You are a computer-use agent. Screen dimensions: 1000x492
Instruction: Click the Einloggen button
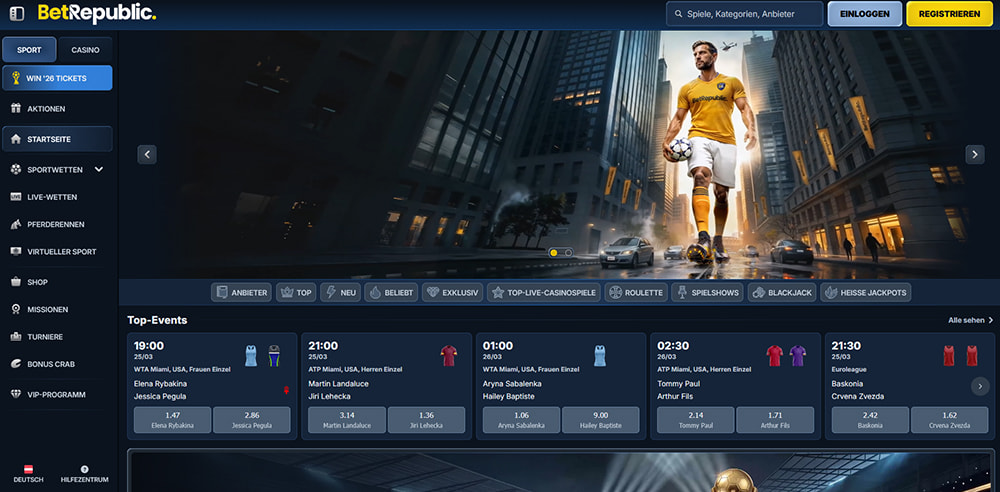coord(864,14)
